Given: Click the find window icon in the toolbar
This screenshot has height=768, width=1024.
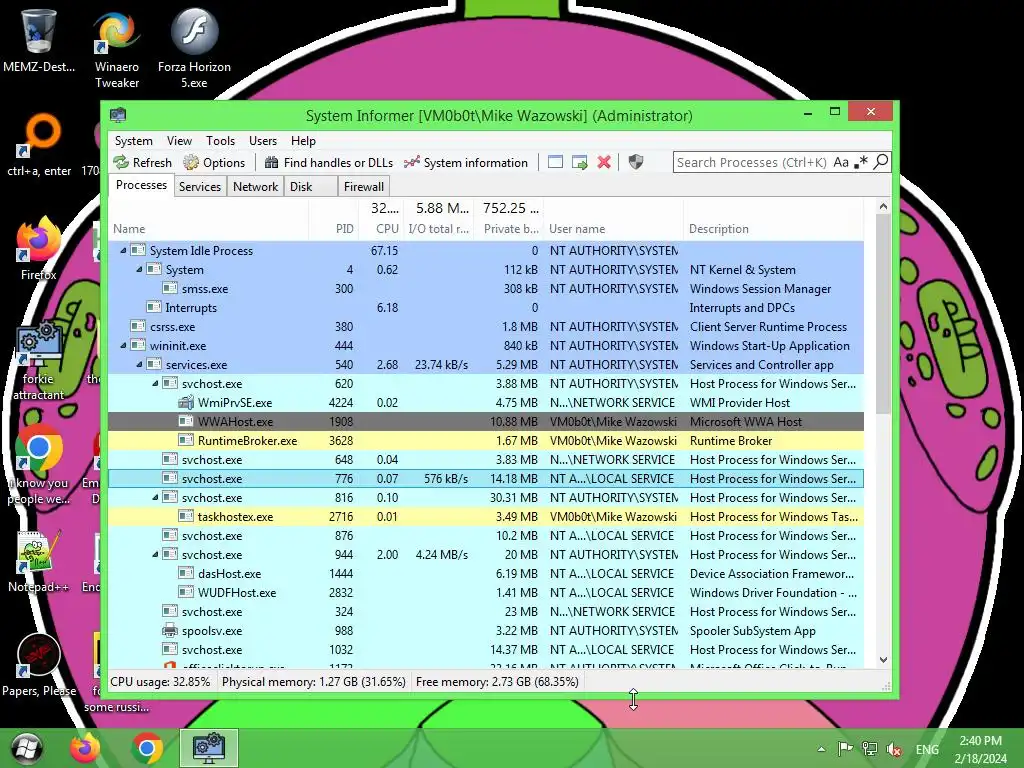Looking at the screenshot, I should point(555,163).
